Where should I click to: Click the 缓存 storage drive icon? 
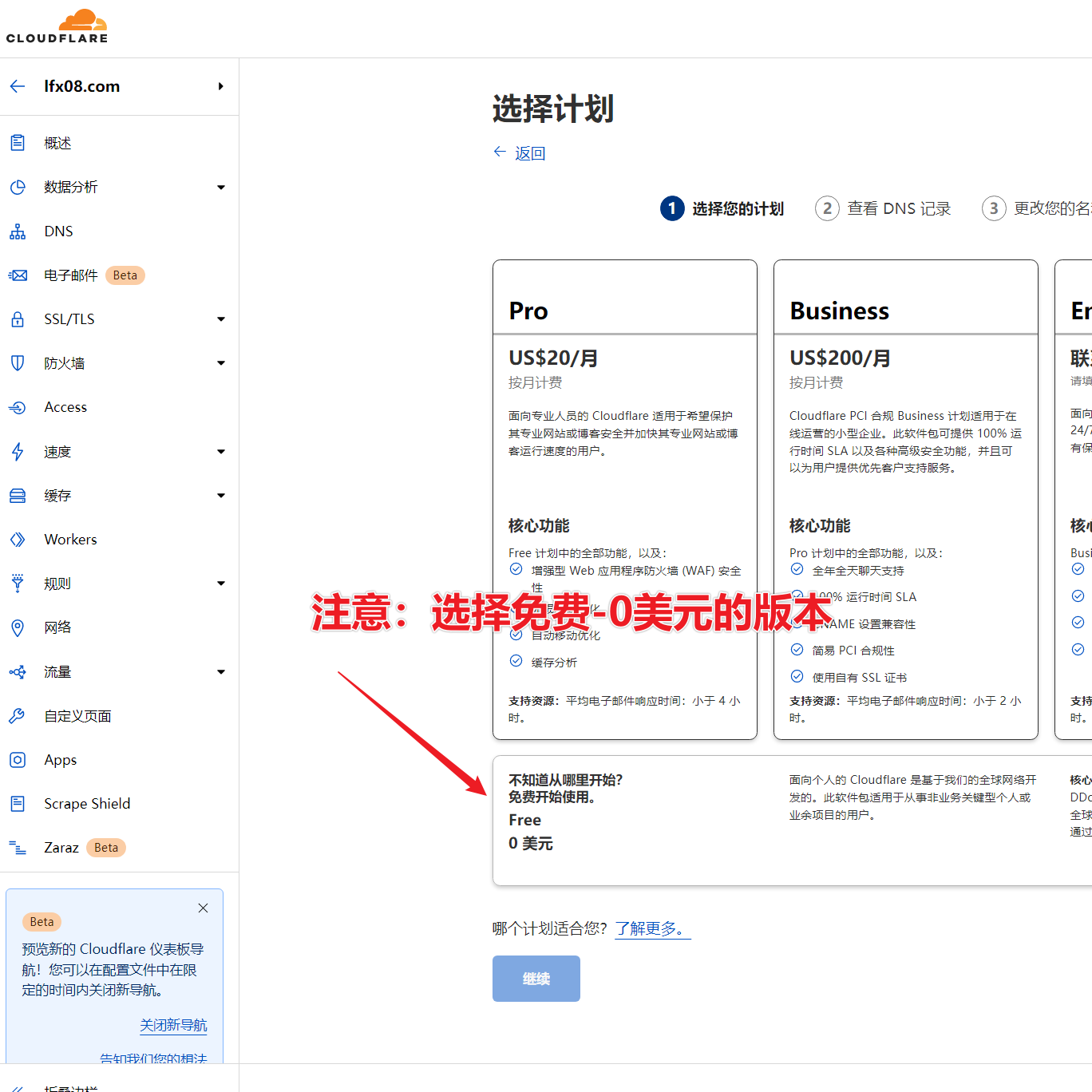(18, 496)
